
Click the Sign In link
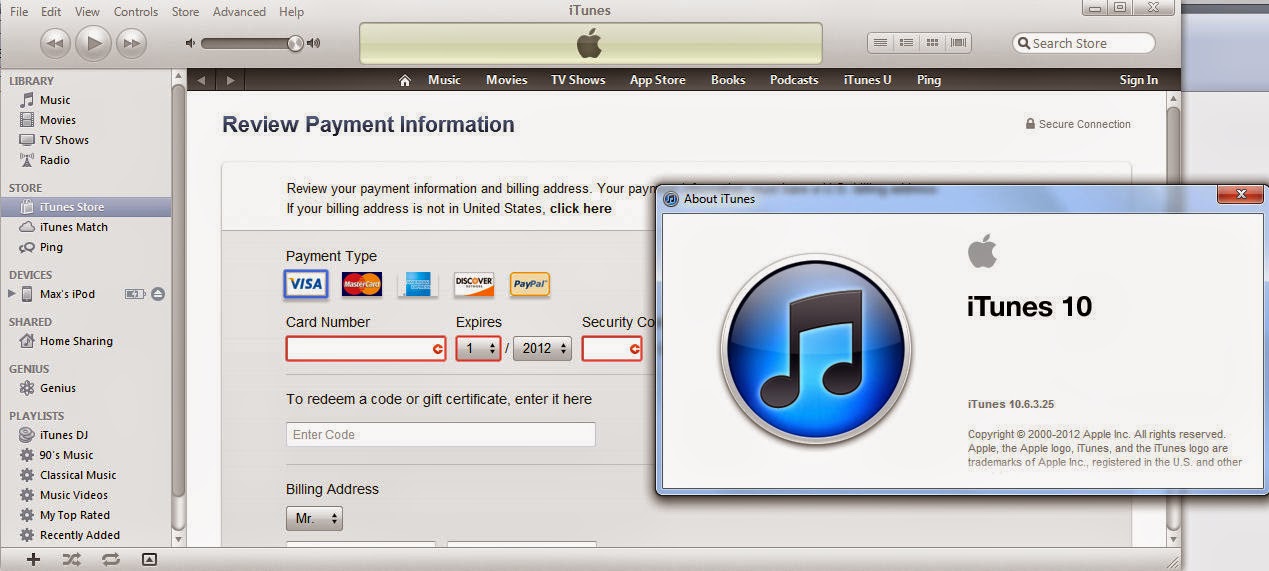click(x=1139, y=80)
